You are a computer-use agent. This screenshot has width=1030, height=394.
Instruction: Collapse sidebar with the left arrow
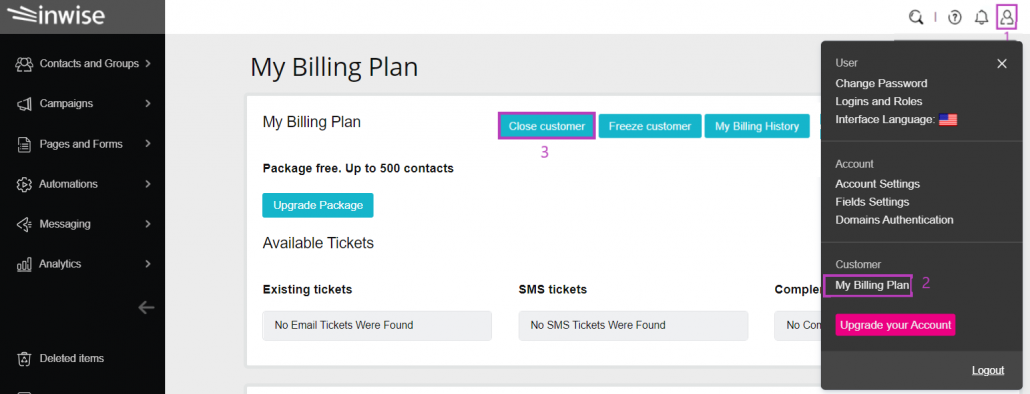click(x=146, y=307)
